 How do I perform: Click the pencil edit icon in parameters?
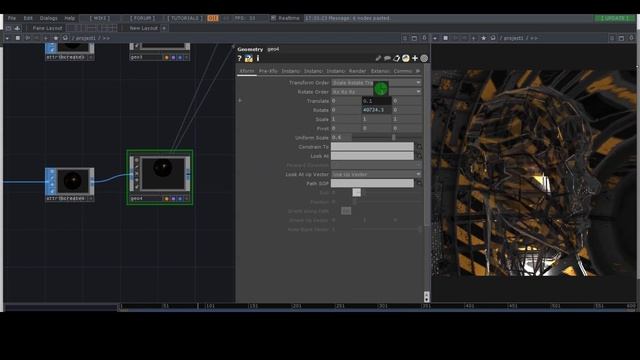point(378,58)
